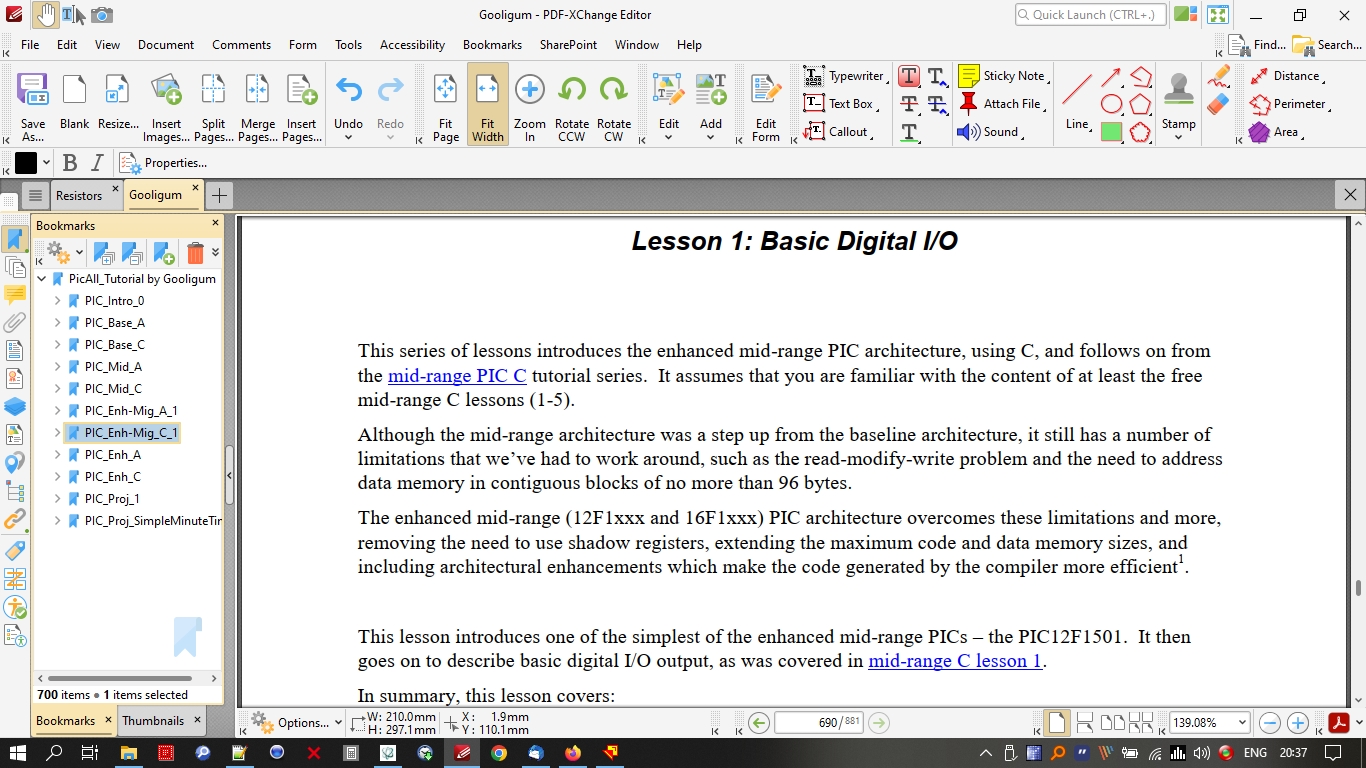Select the Pencil drawing tool
This screenshot has height=768, width=1366.
(x=1218, y=76)
